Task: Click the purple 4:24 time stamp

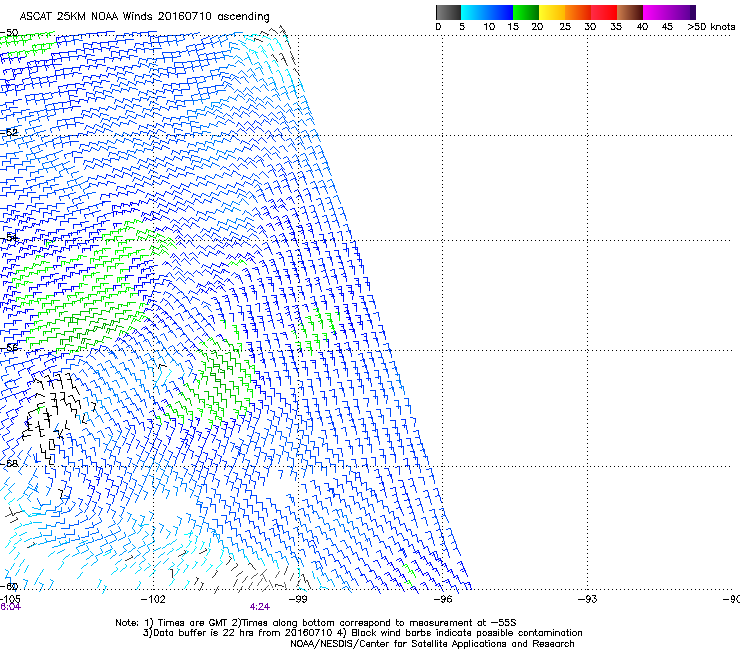Action: pos(260,607)
